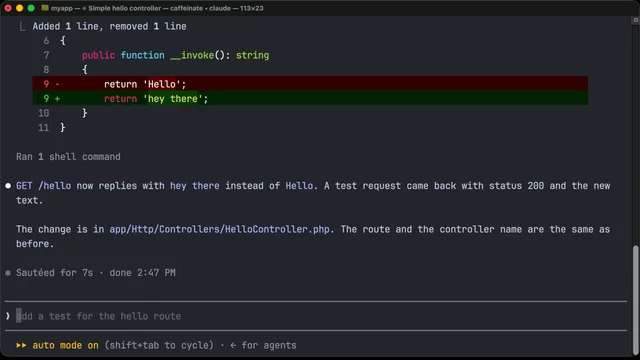Screen dimensions: 640x360
Task: Click 'Added 1 line, removed 1 line' text
Action: [x=109, y=26]
